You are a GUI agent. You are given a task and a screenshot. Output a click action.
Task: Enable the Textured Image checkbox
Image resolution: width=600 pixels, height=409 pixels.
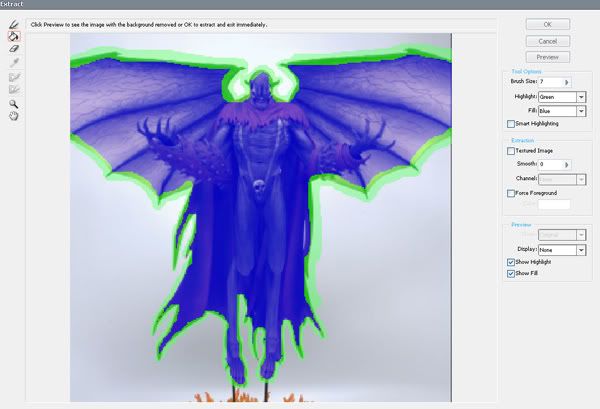512,151
